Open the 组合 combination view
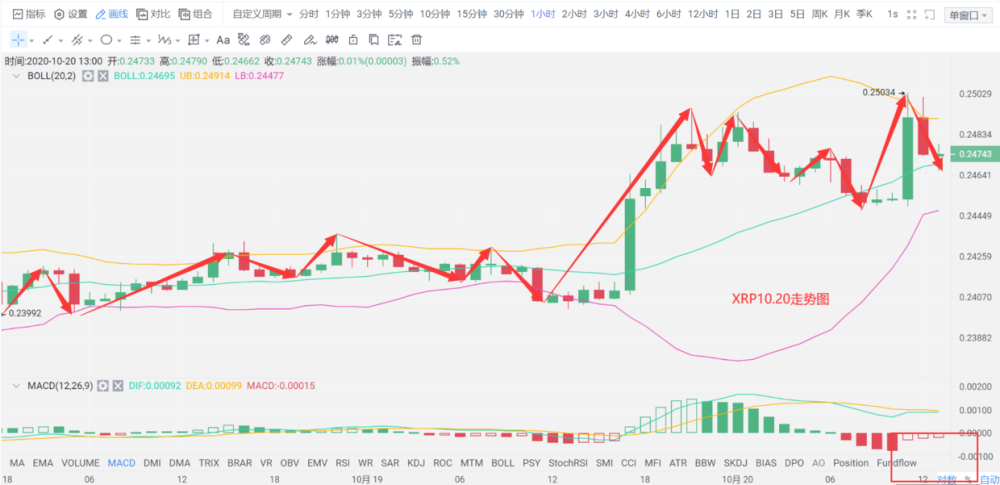Image resolution: width=1000 pixels, height=485 pixels. (x=195, y=14)
